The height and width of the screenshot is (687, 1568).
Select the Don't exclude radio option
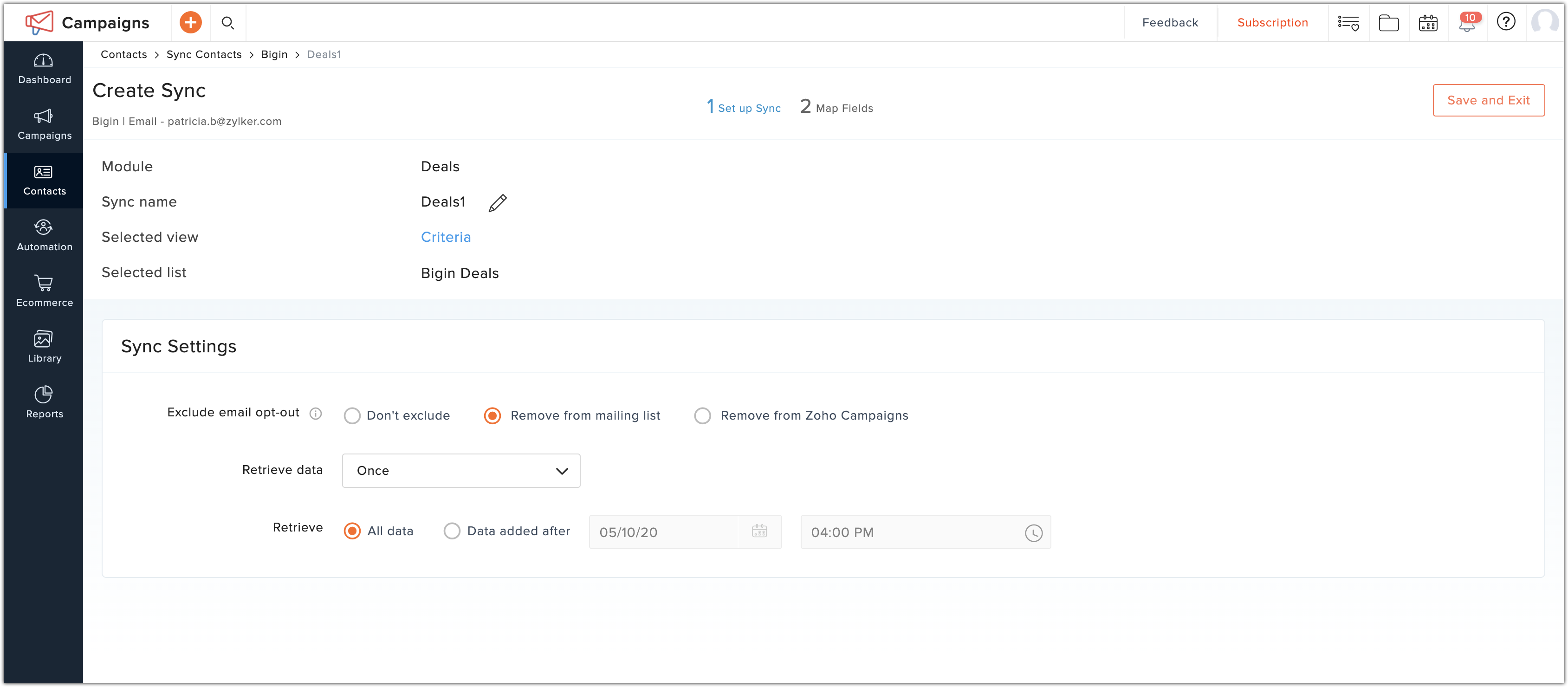[x=352, y=415]
